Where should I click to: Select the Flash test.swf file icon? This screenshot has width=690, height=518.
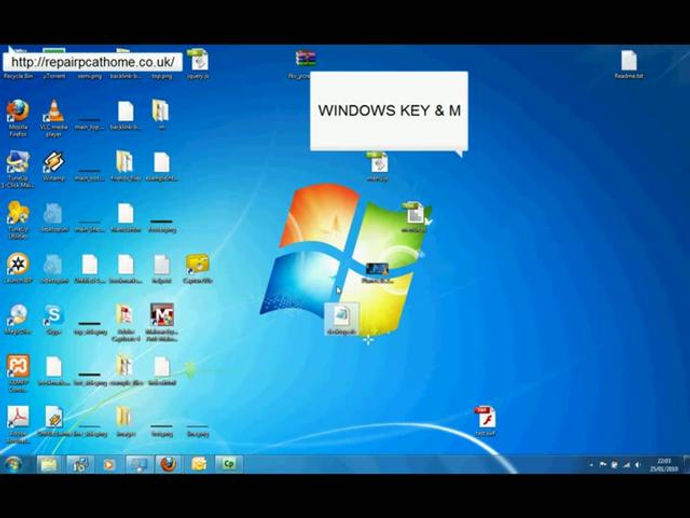(x=485, y=421)
